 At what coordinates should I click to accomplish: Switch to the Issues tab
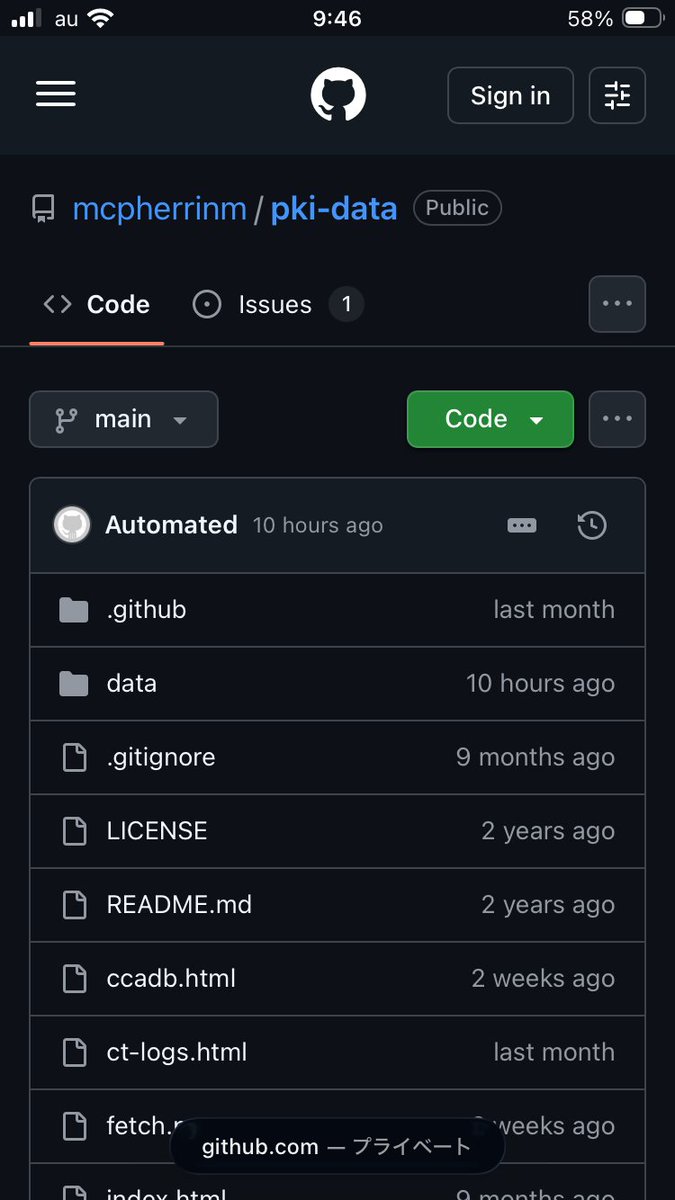tap(277, 305)
